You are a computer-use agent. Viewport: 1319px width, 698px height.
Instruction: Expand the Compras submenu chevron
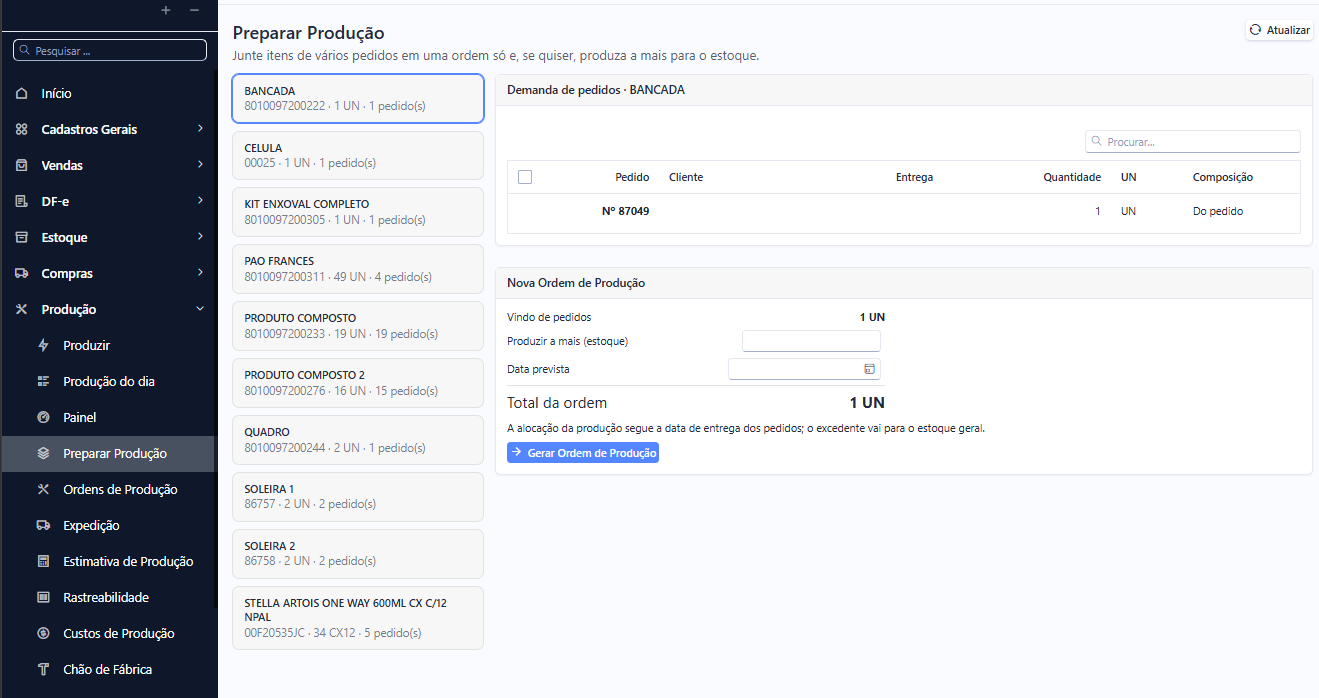tap(200, 273)
